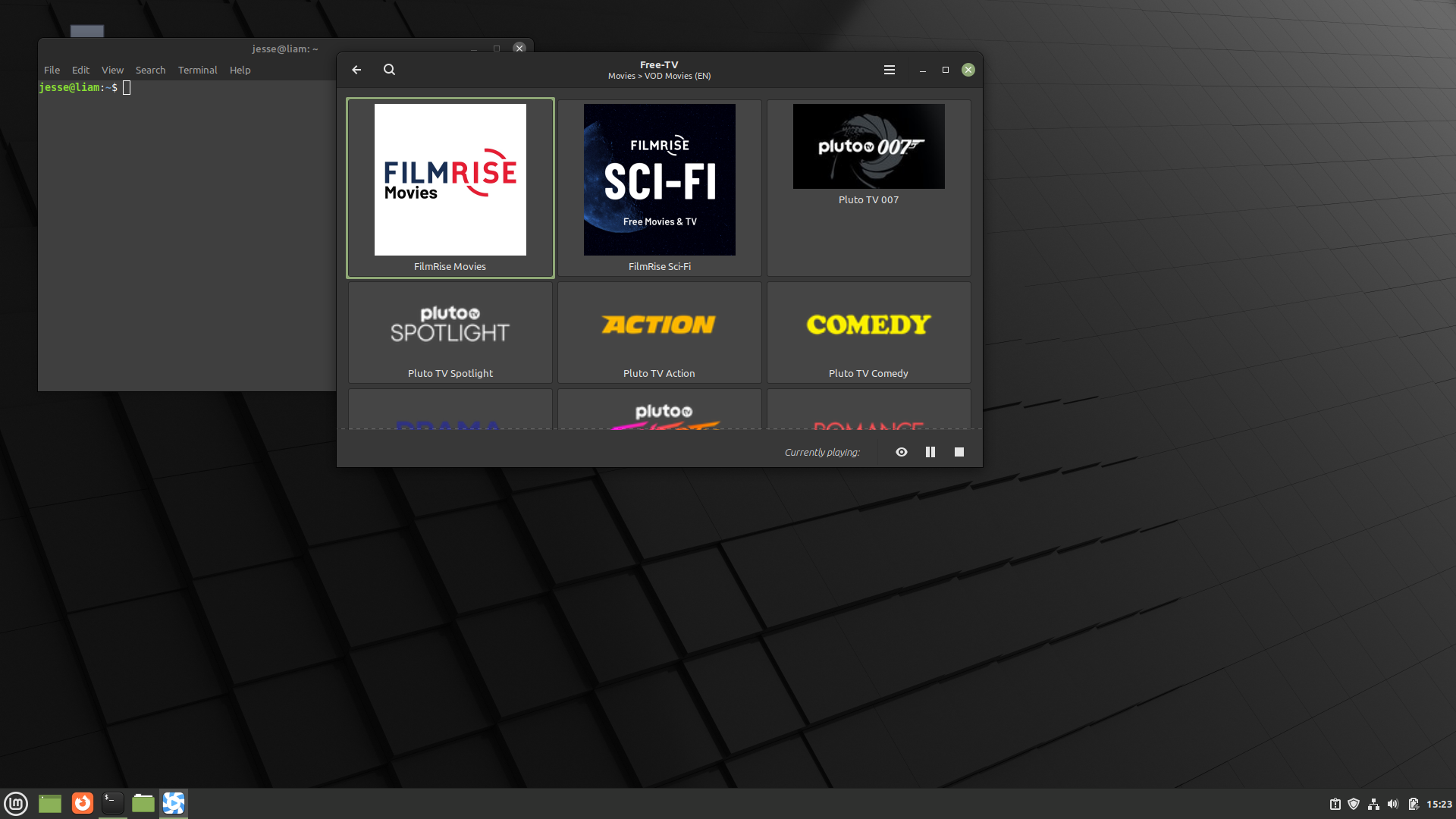Switch to terminal from the taskbar
This screenshot has height=819, width=1456.
[112, 803]
